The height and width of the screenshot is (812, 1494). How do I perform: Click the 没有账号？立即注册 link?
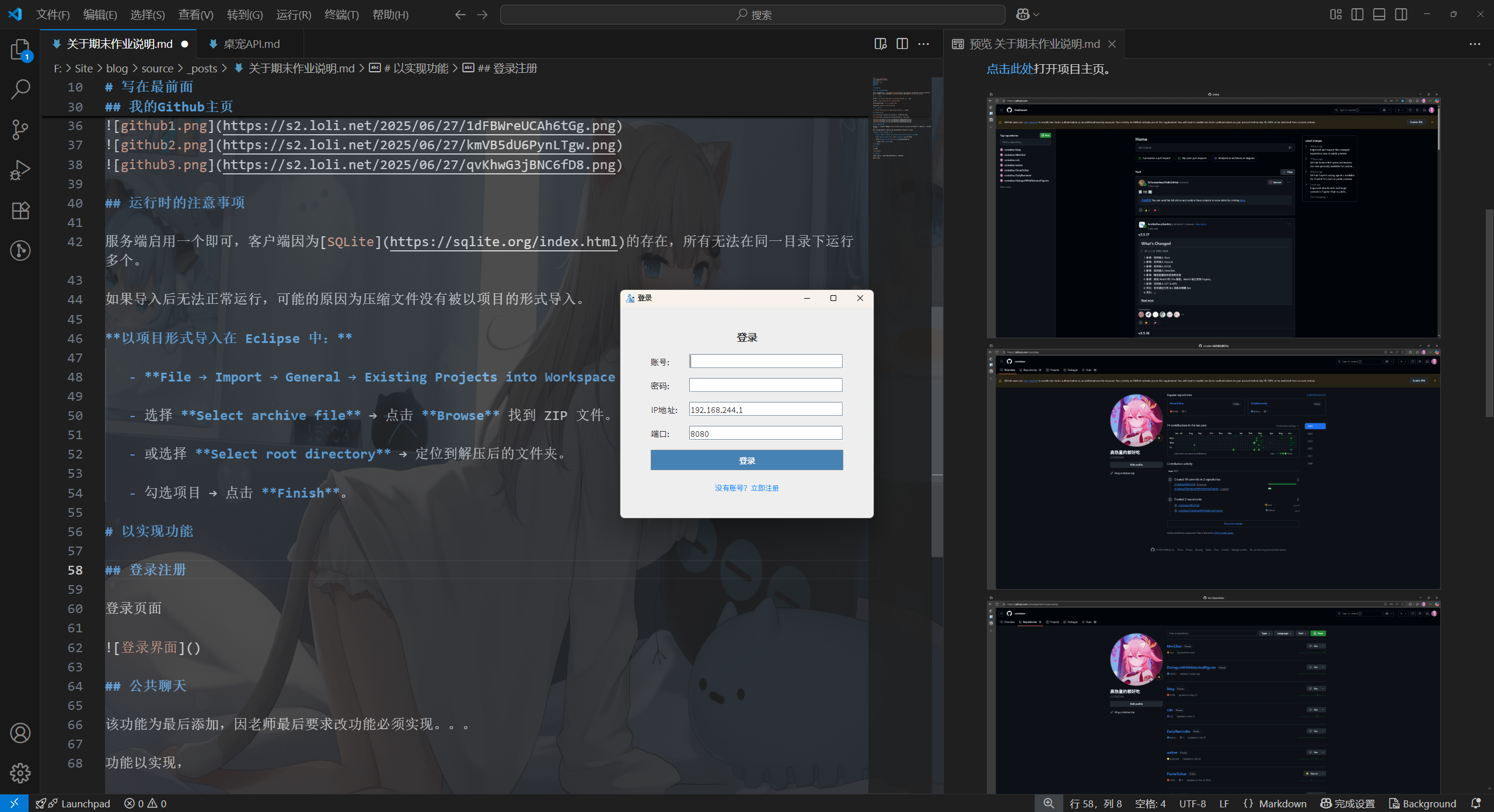click(x=746, y=488)
